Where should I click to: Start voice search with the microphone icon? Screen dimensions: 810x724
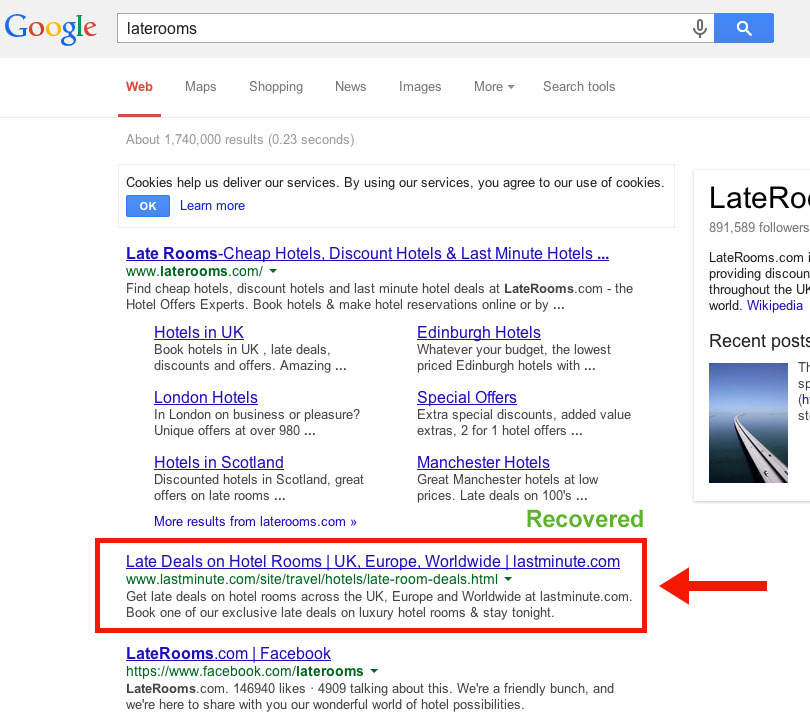(x=699, y=28)
